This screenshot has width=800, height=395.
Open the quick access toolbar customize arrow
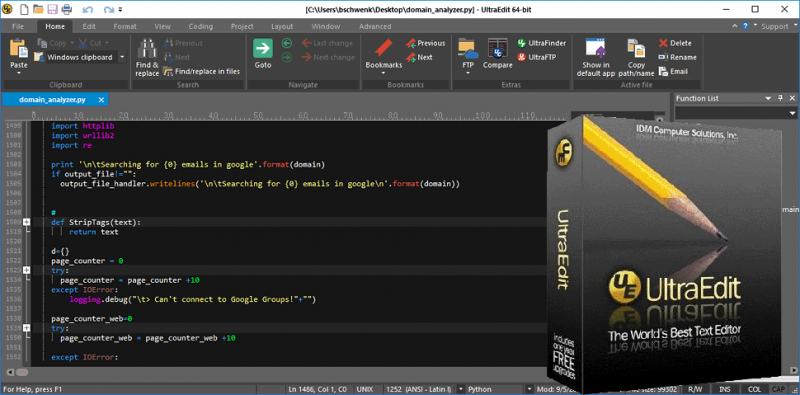click(120, 9)
